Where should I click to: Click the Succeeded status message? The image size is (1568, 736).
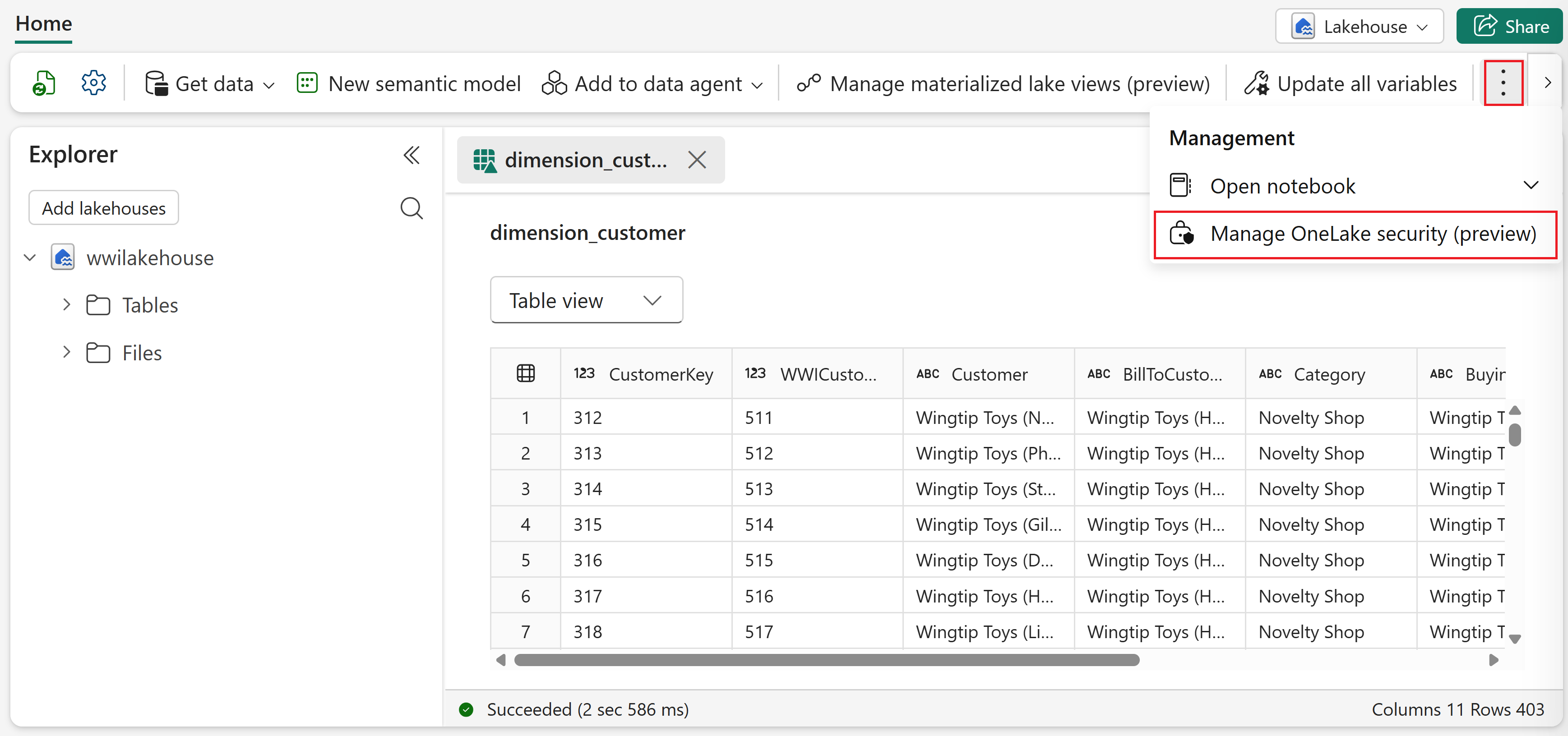[587, 709]
